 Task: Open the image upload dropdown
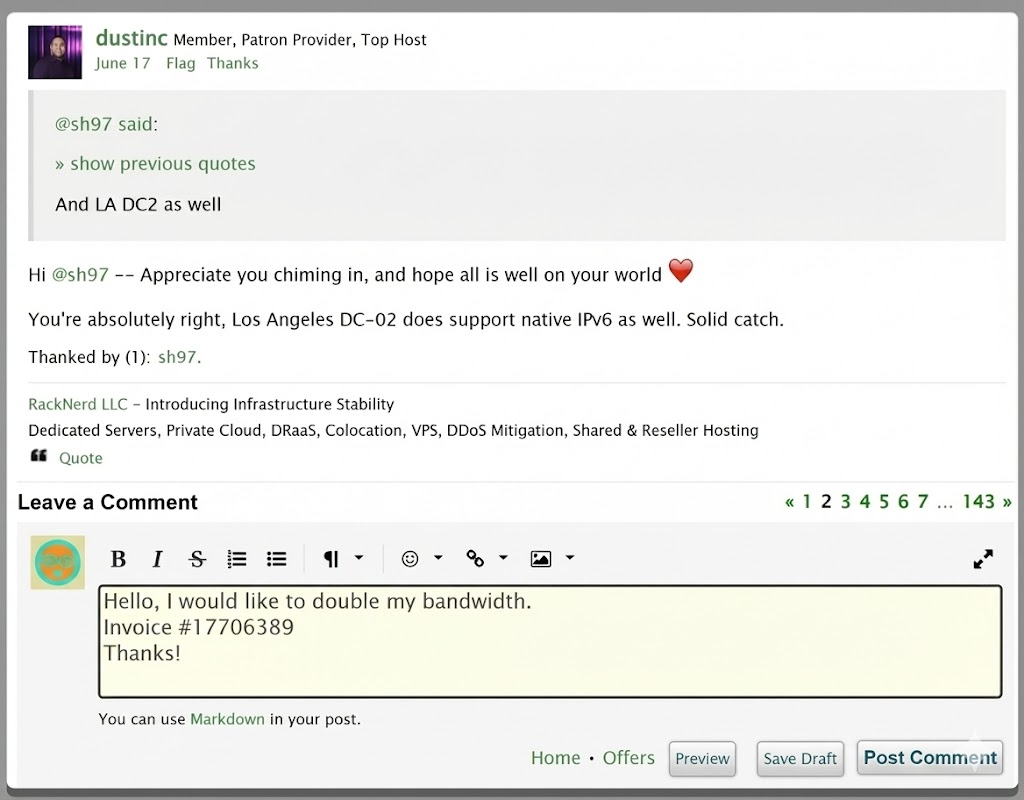point(552,559)
